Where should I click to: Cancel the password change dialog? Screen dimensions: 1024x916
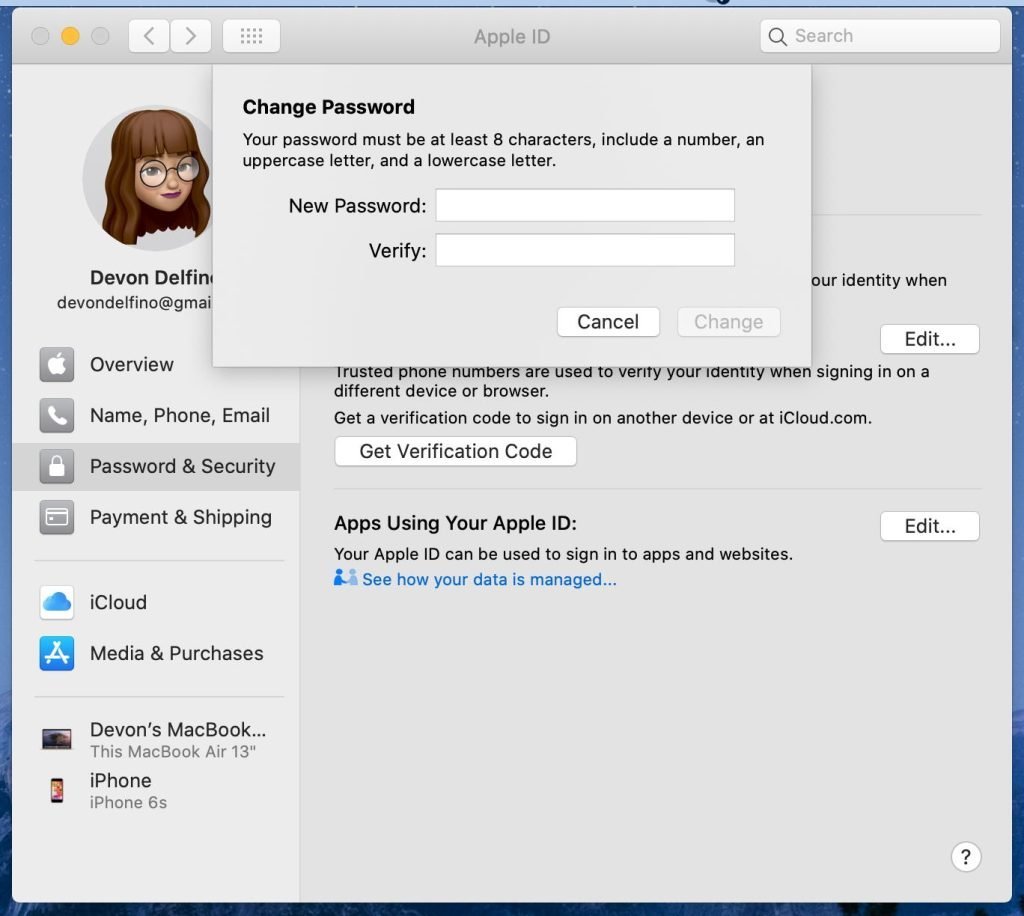coord(608,322)
